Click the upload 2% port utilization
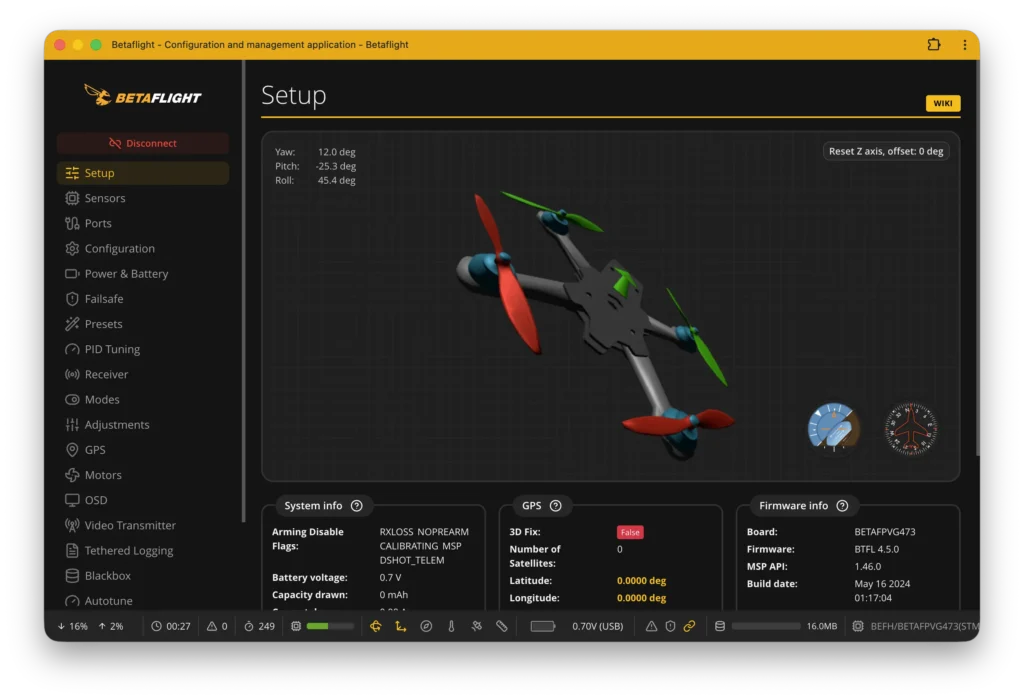 111,626
